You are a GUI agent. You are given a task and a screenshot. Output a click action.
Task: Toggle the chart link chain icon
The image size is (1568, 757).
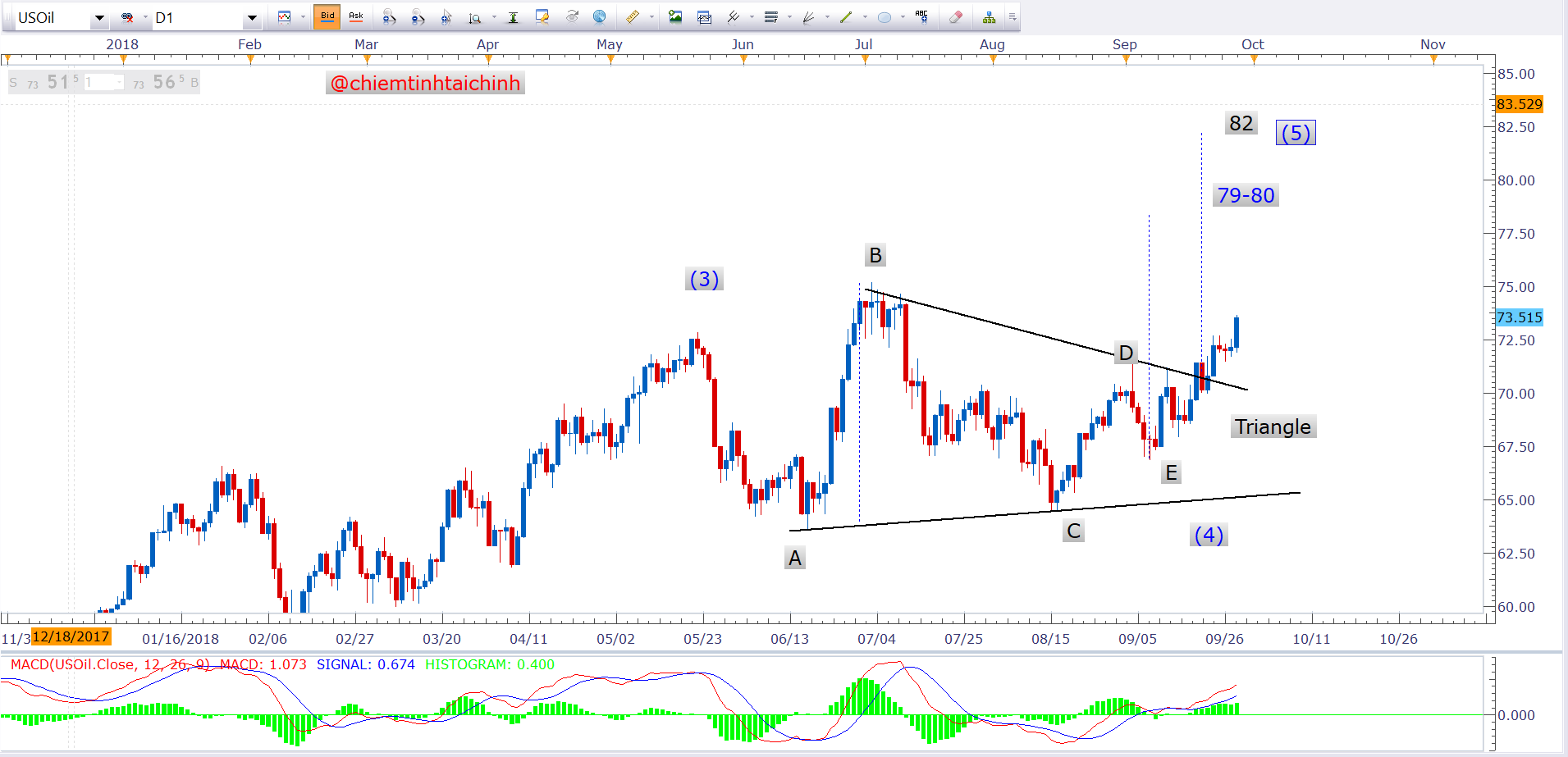pos(127,17)
